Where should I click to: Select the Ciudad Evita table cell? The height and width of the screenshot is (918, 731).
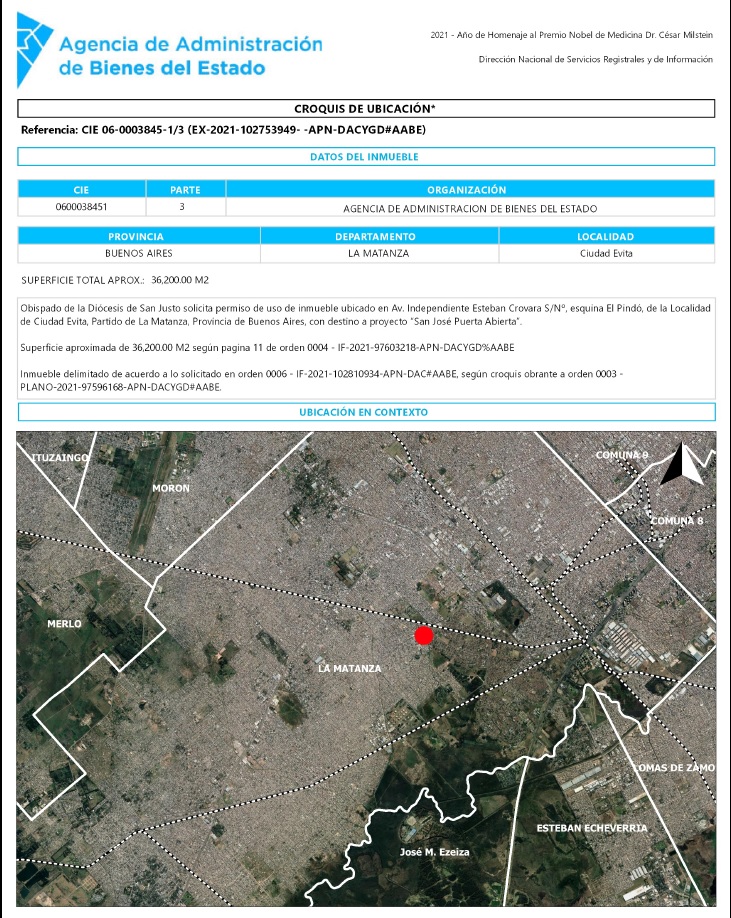[x=606, y=254]
